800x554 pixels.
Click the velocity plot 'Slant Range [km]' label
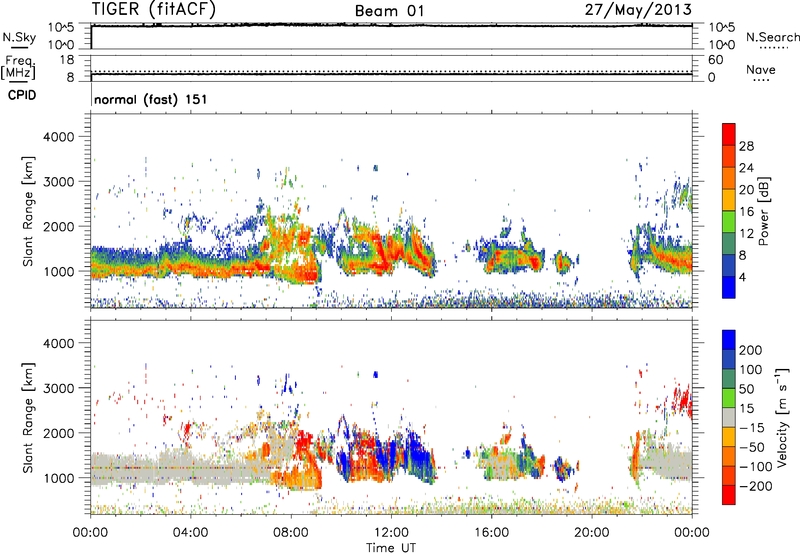pos(28,417)
